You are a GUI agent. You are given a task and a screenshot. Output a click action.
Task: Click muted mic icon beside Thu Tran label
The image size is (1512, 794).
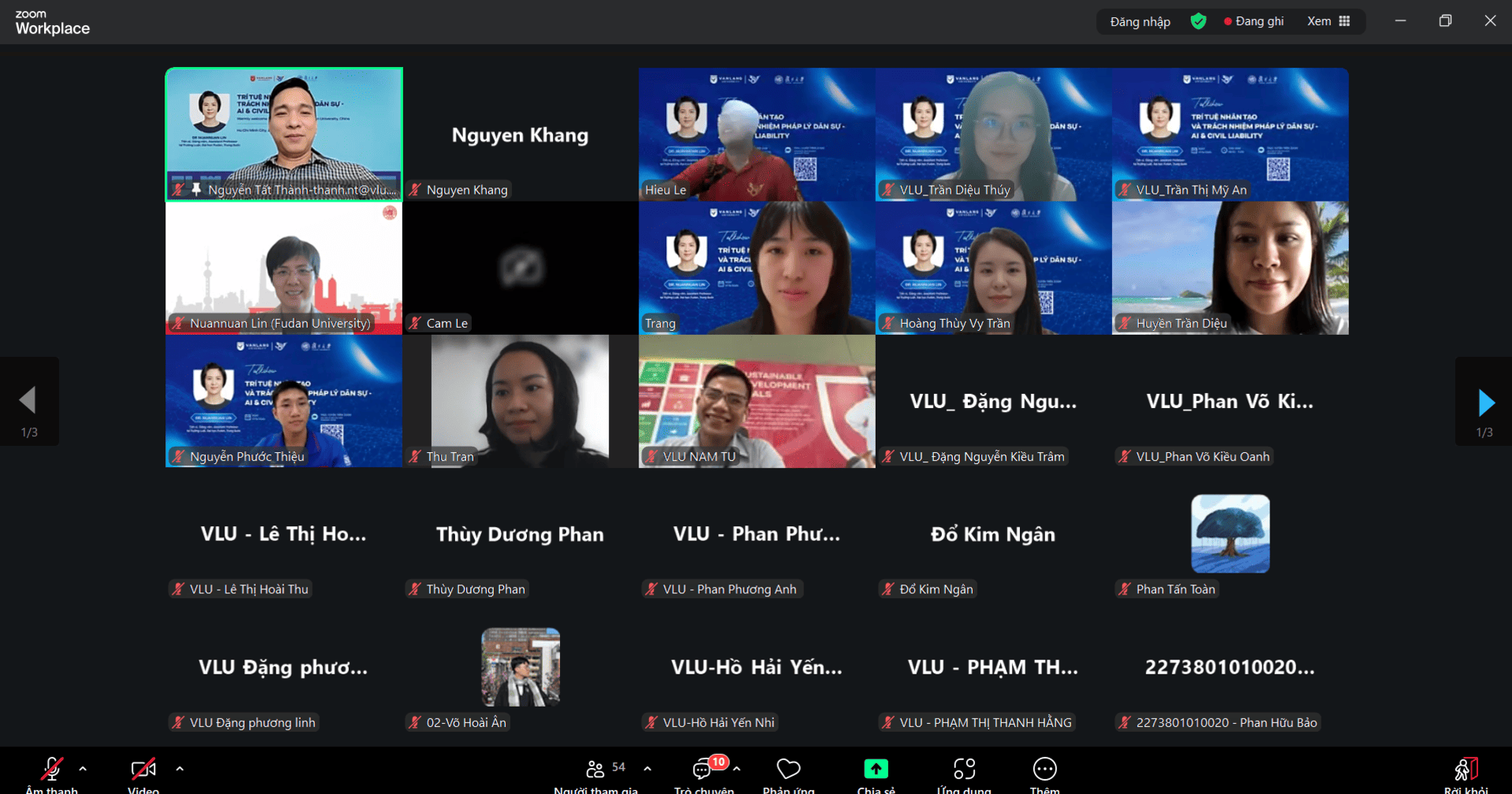point(415,456)
